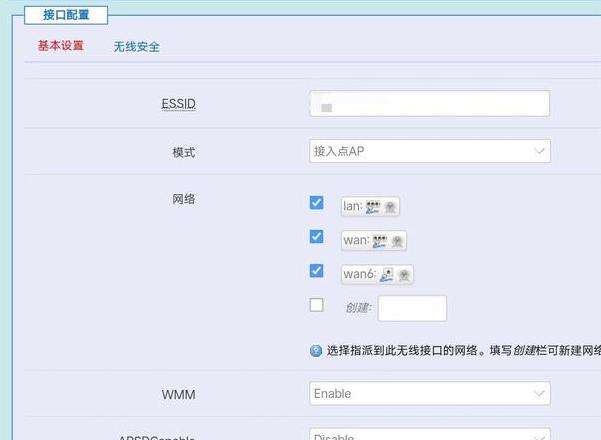Uncheck the lan network checkbox
The height and width of the screenshot is (440, 601).
click(316, 203)
